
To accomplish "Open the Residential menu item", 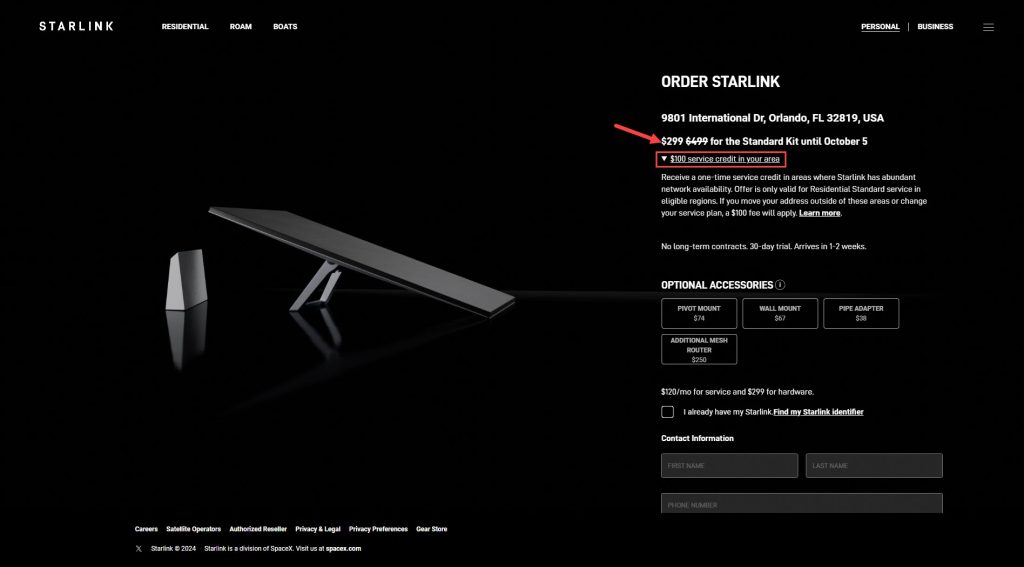I will tap(185, 27).
